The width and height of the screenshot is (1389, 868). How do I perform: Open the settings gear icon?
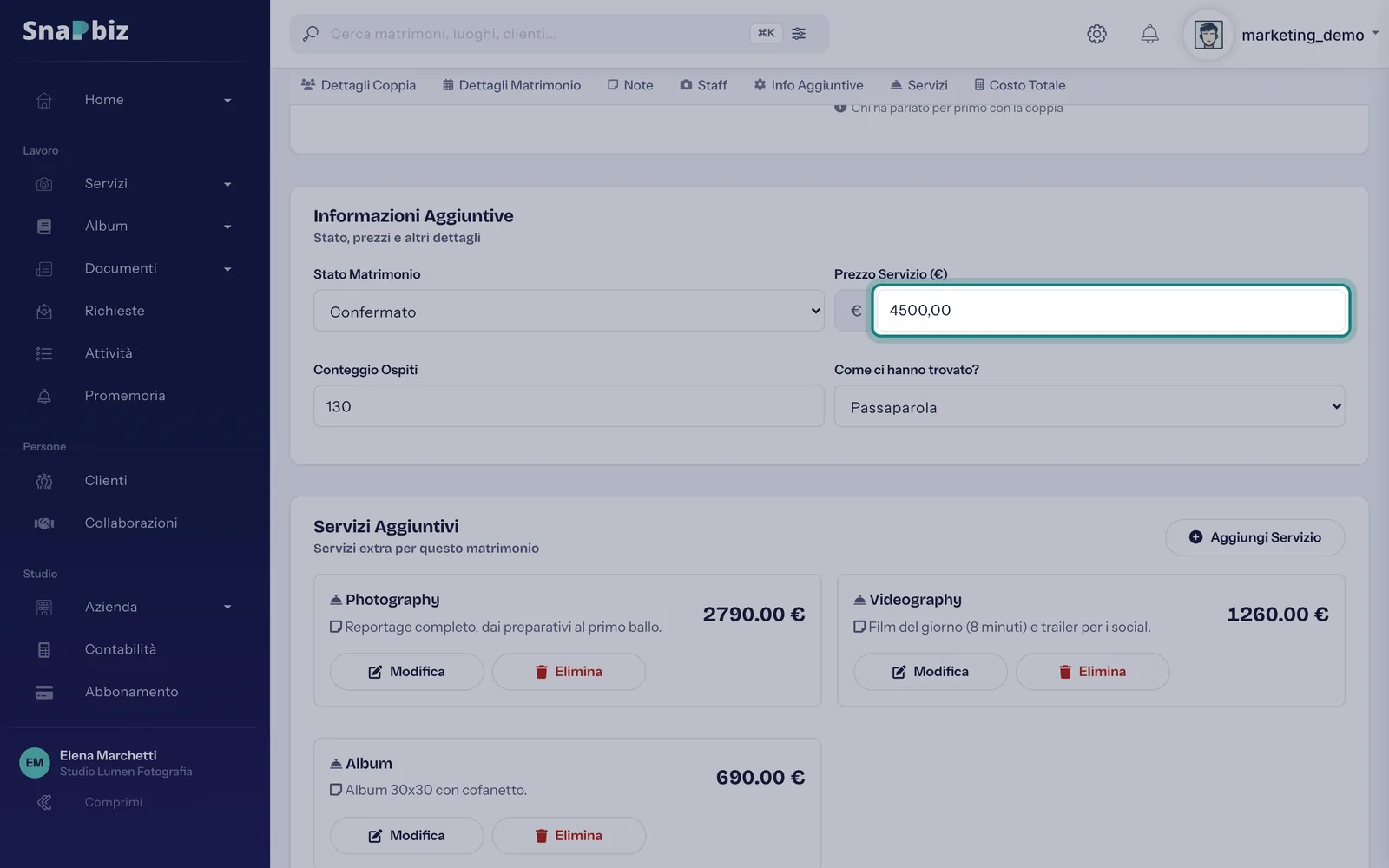1096,34
